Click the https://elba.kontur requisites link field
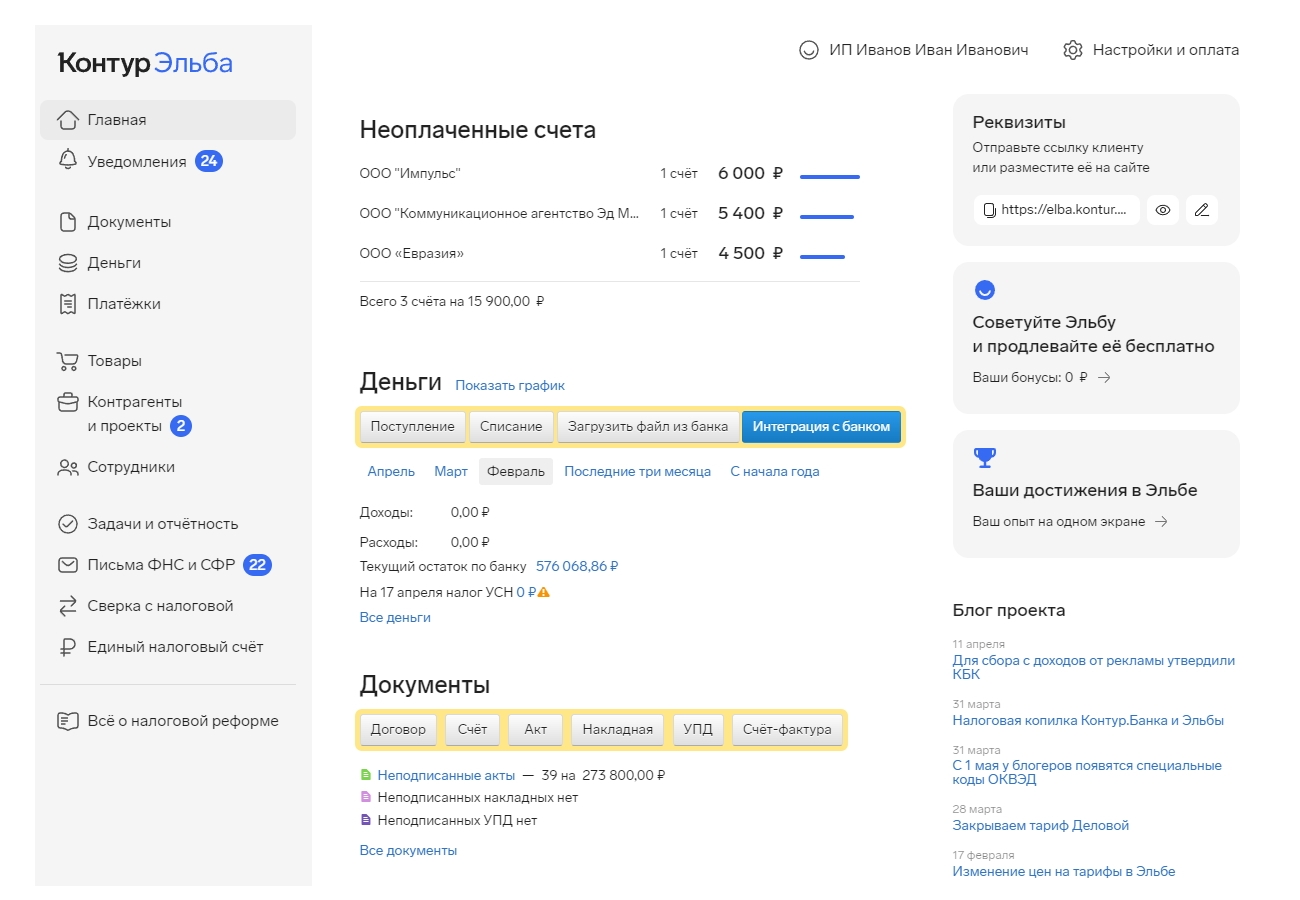 [x=1057, y=210]
